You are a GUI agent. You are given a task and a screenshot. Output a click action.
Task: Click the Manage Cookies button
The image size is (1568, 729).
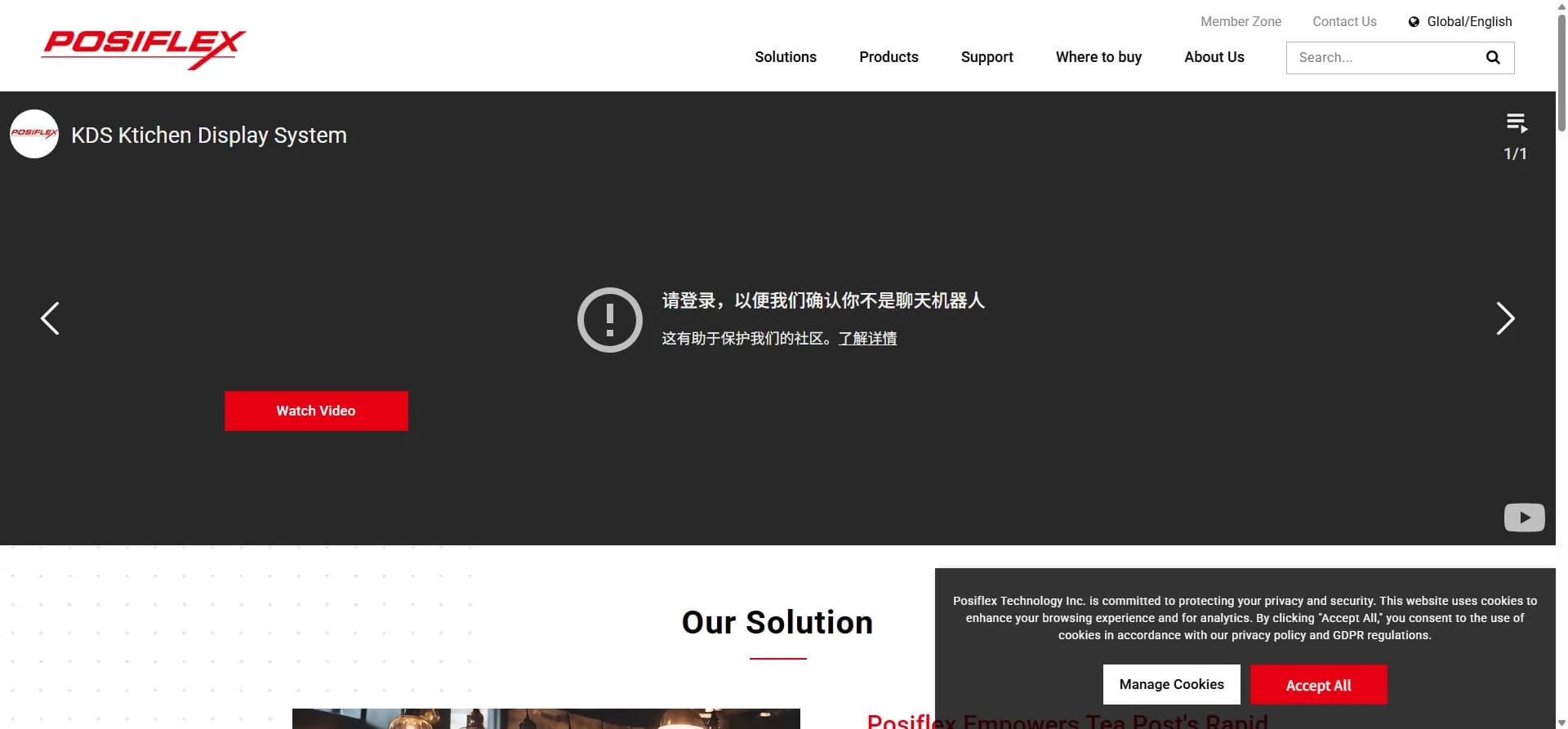tap(1171, 685)
